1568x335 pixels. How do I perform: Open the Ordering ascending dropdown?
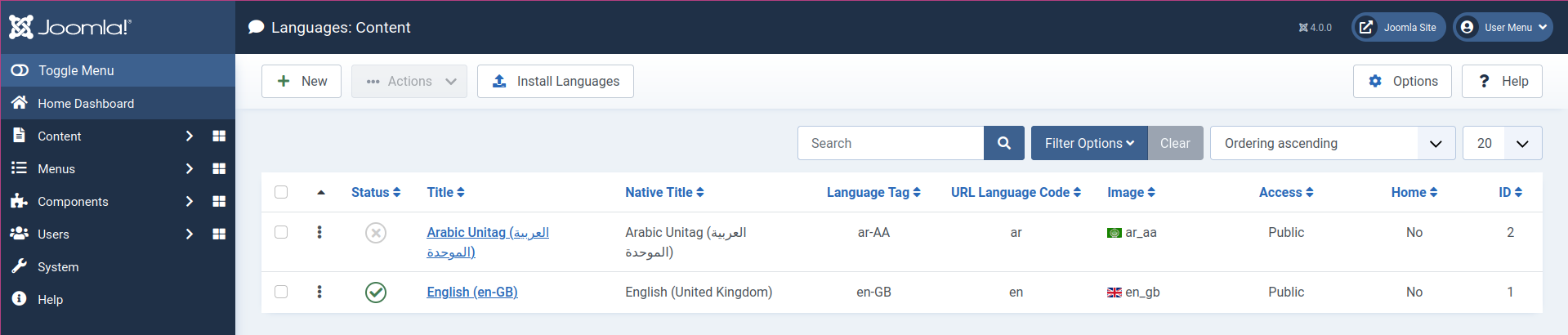[1332, 143]
